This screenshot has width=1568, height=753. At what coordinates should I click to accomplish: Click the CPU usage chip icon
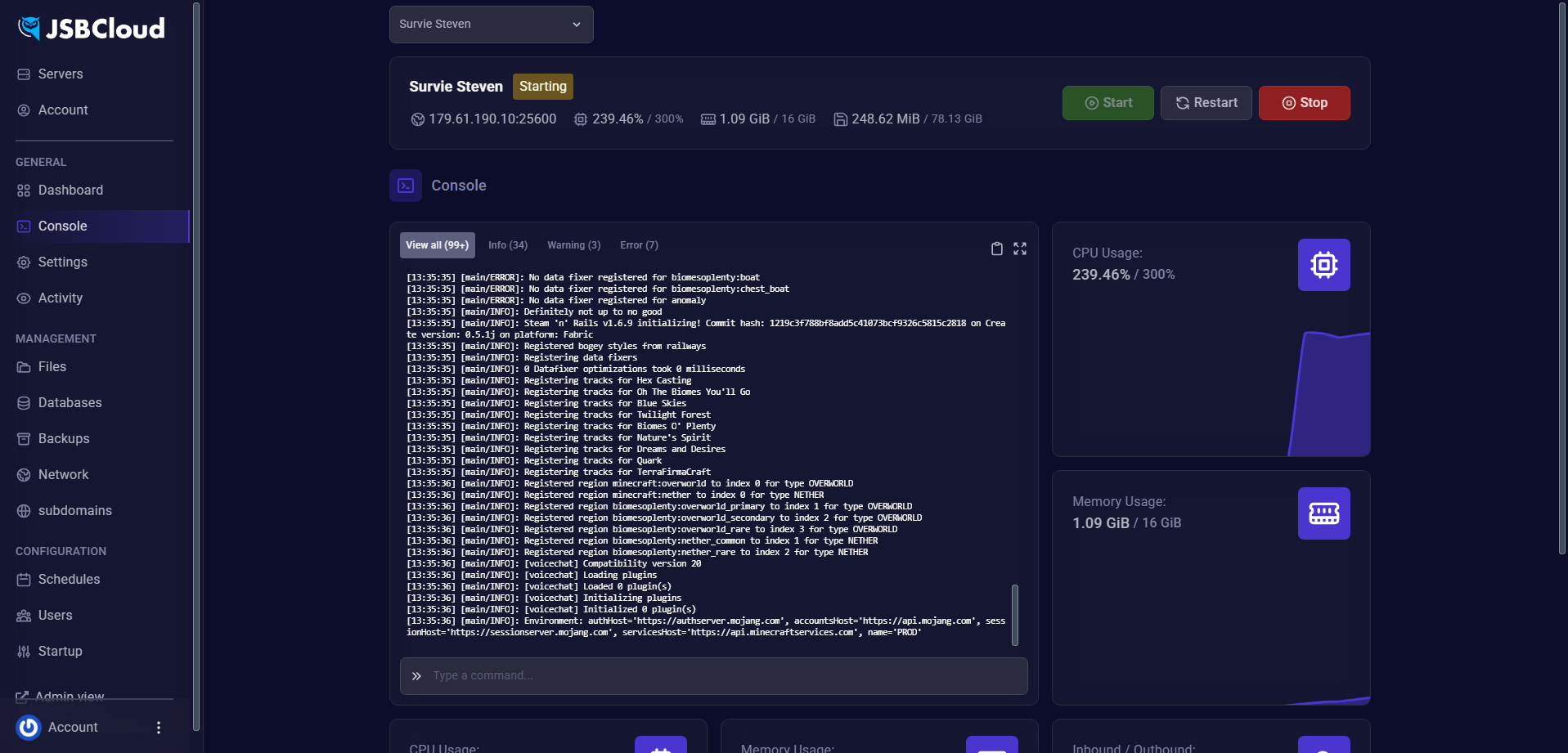(x=1323, y=265)
